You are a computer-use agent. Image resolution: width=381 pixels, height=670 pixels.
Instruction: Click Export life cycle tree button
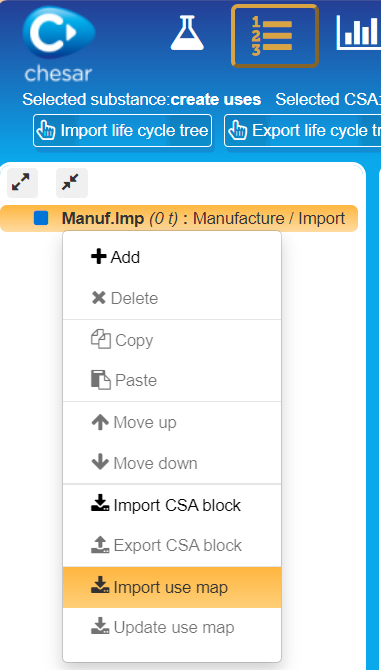click(x=302, y=131)
